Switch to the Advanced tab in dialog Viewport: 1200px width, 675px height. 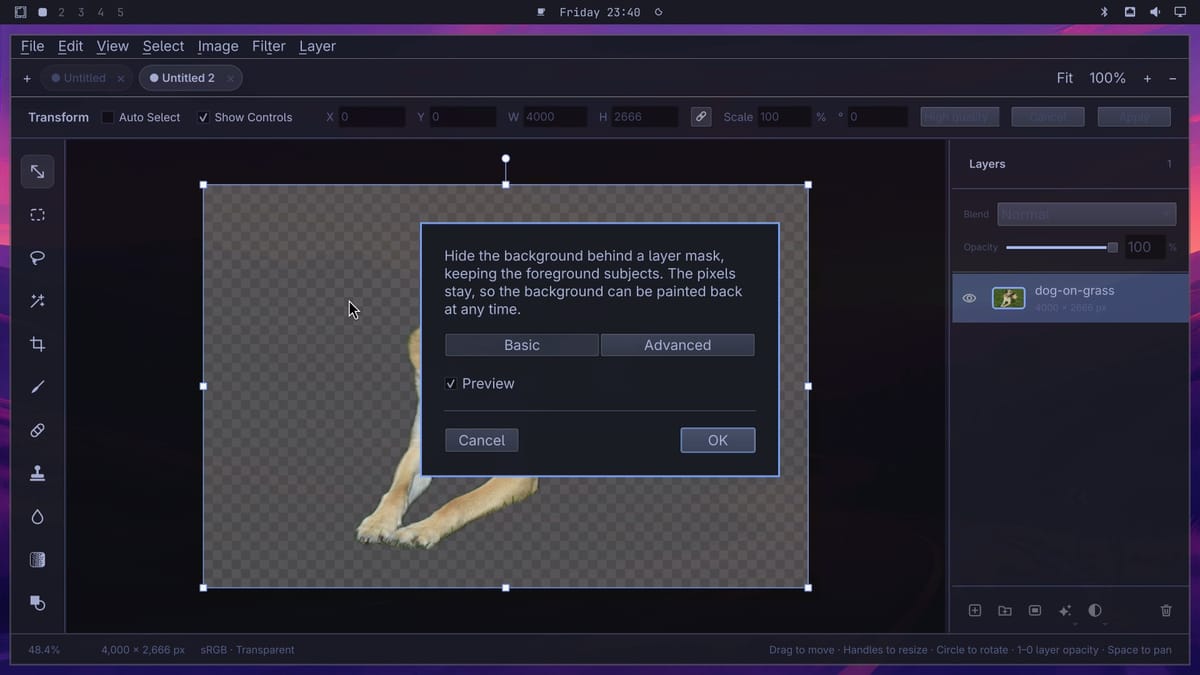click(677, 345)
